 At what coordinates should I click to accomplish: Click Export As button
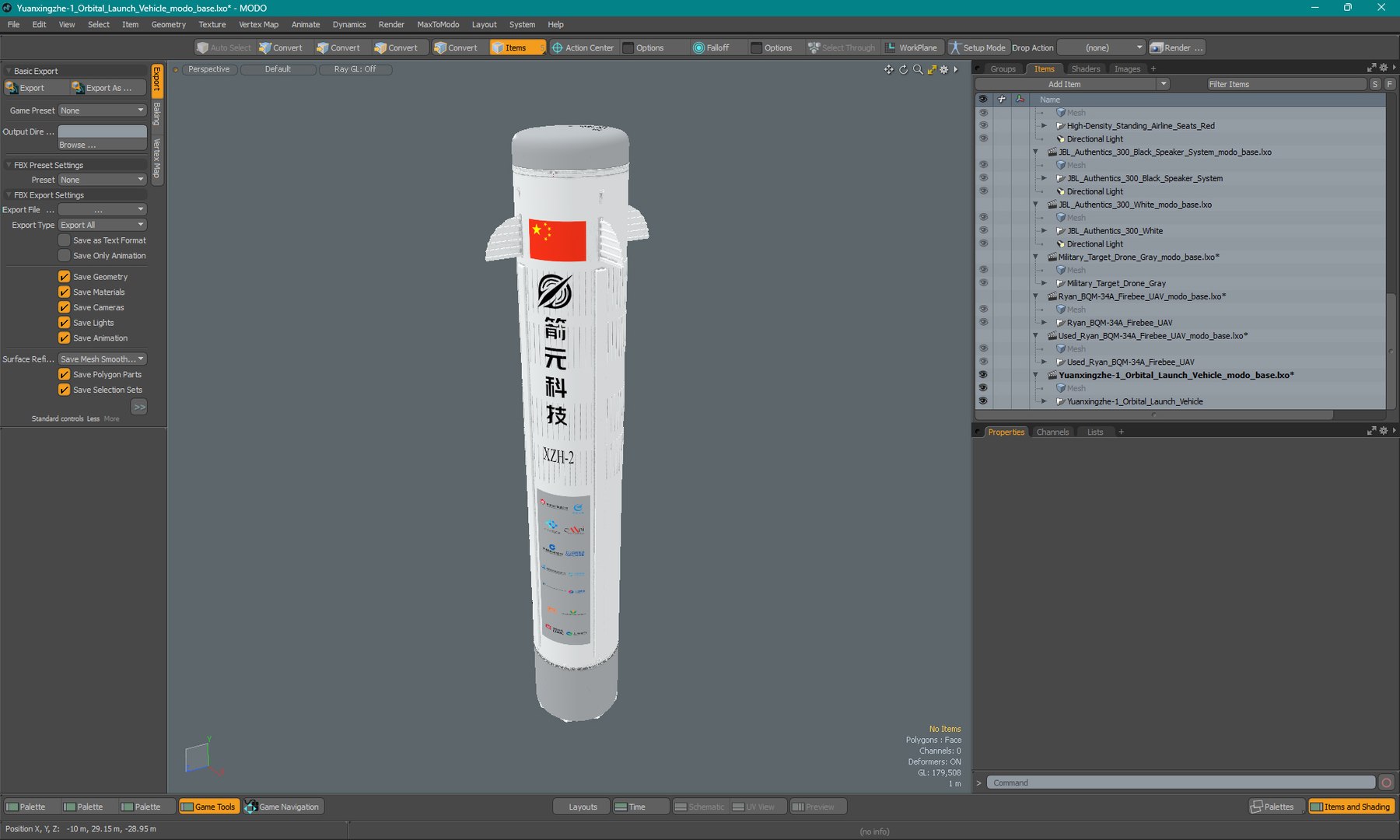click(x=107, y=88)
